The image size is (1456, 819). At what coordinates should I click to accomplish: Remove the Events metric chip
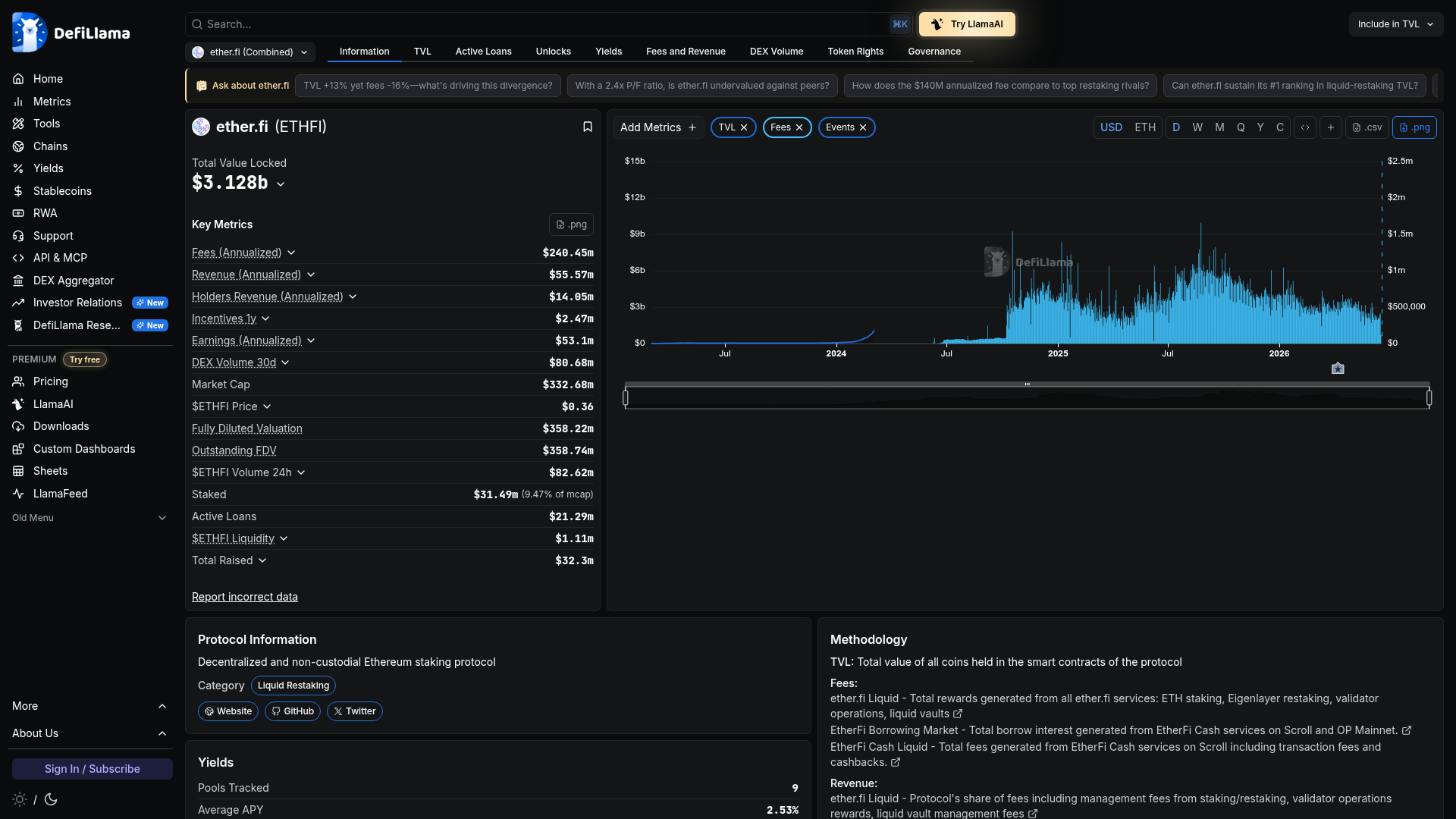[x=863, y=127]
